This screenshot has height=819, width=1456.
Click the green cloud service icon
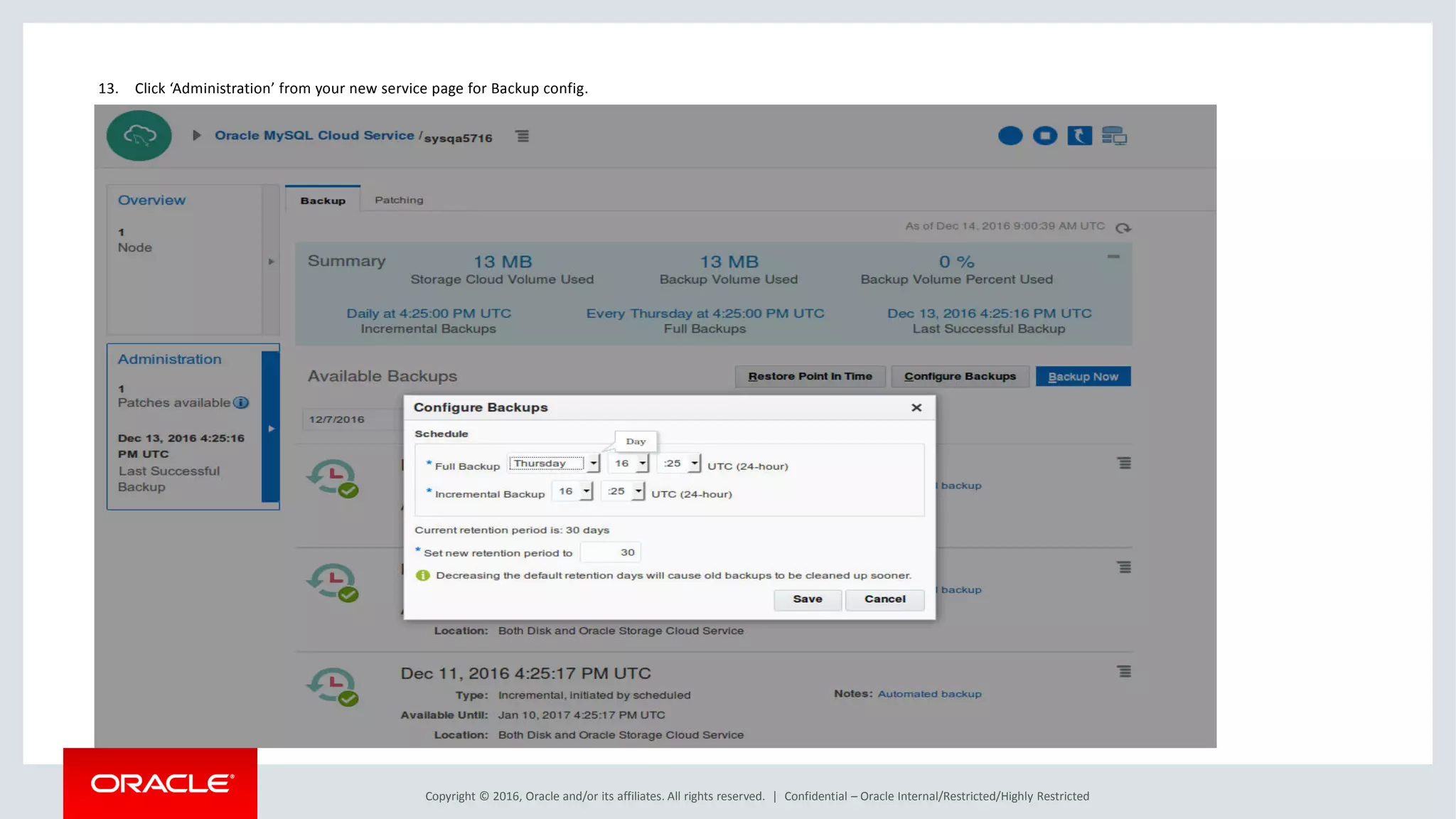[139, 135]
